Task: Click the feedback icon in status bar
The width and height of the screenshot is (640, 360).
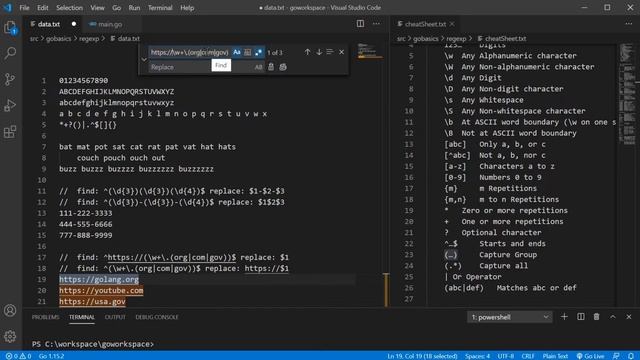Action: [616, 356]
